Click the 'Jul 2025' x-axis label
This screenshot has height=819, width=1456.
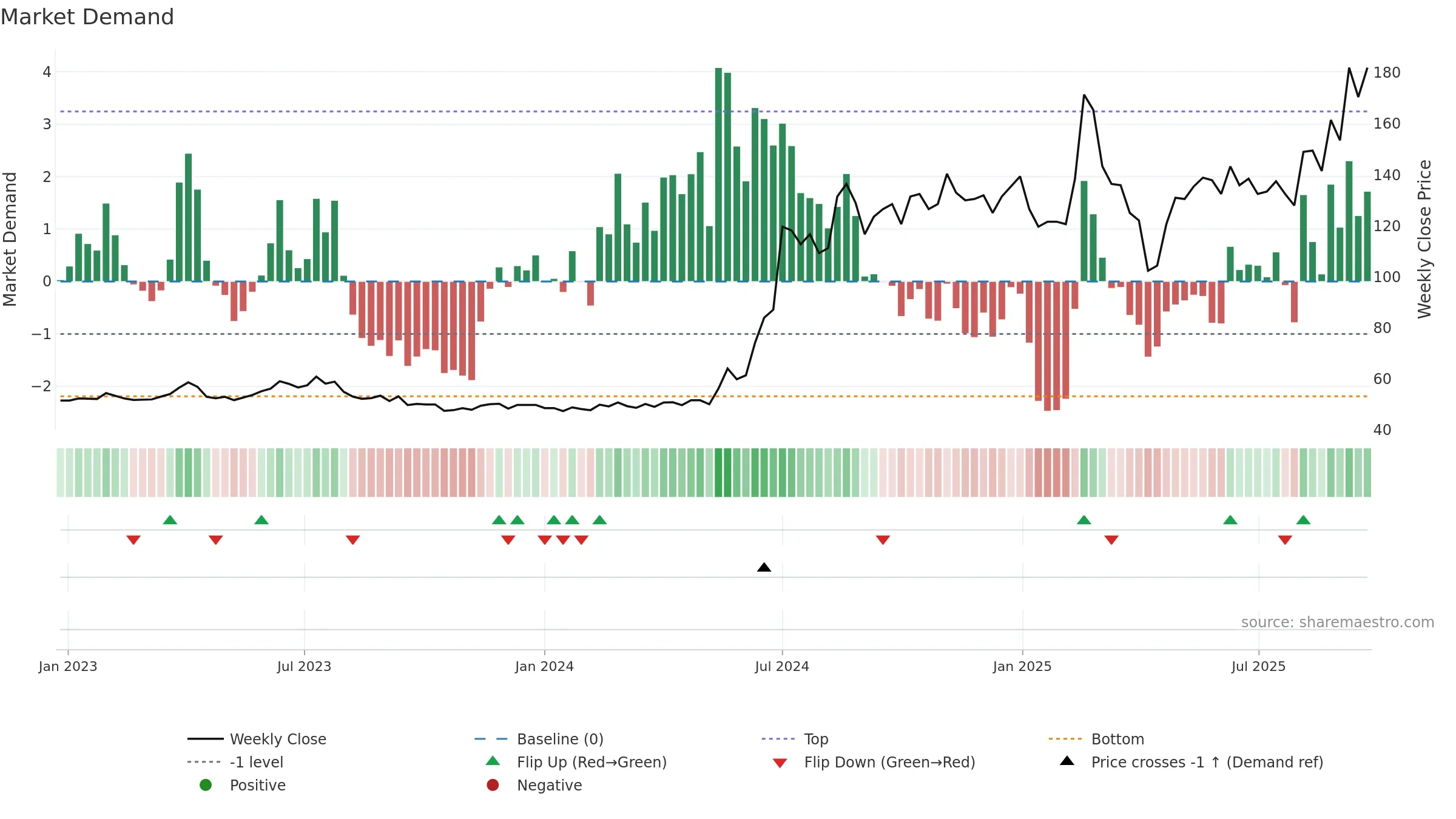[x=1258, y=666]
